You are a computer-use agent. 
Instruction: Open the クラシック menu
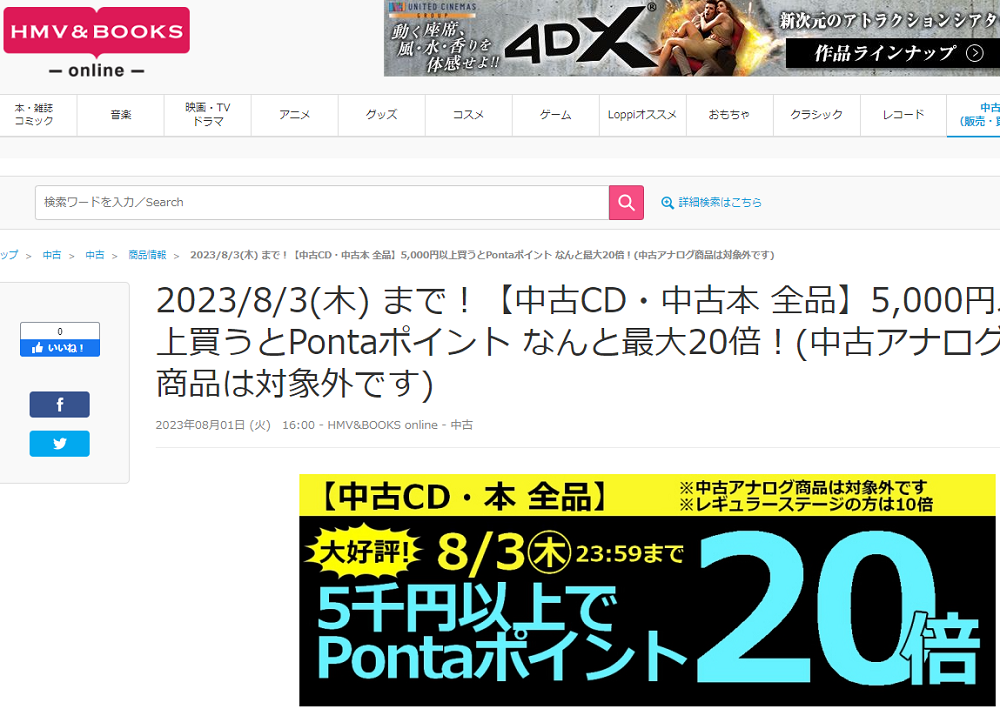pyautogui.click(x=816, y=115)
